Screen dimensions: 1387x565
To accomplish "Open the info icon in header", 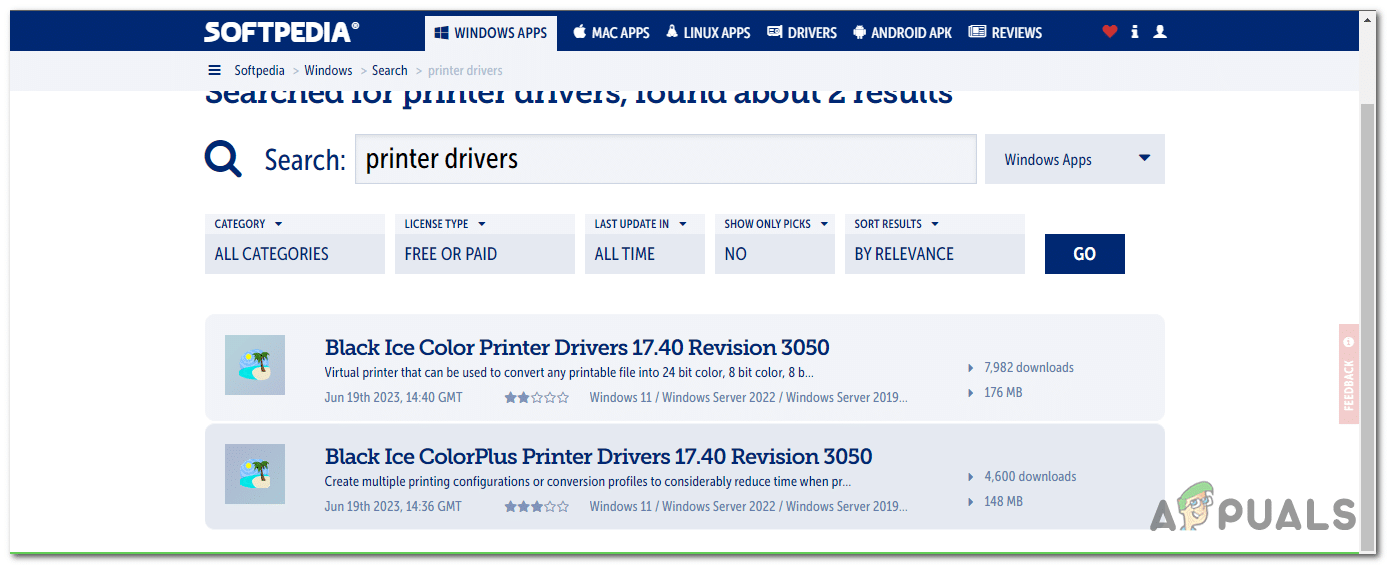I will point(1134,32).
